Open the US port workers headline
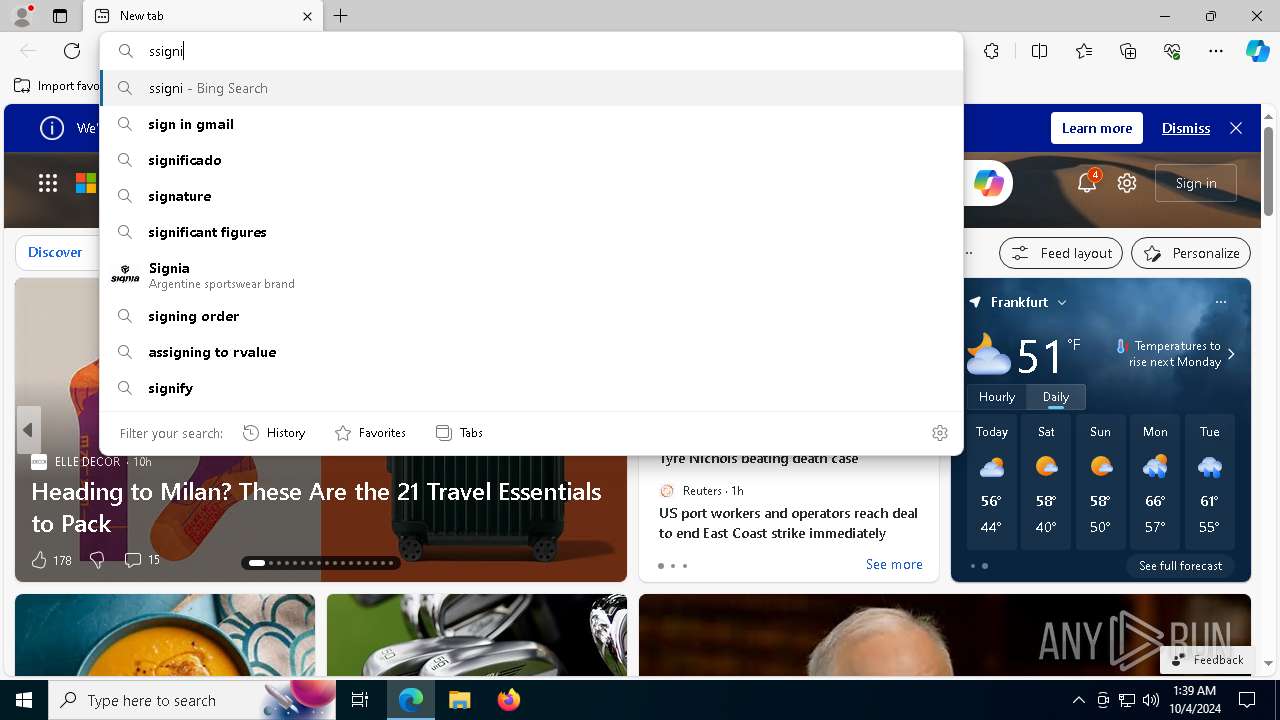The width and height of the screenshot is (1280, 720). (788, 523)
